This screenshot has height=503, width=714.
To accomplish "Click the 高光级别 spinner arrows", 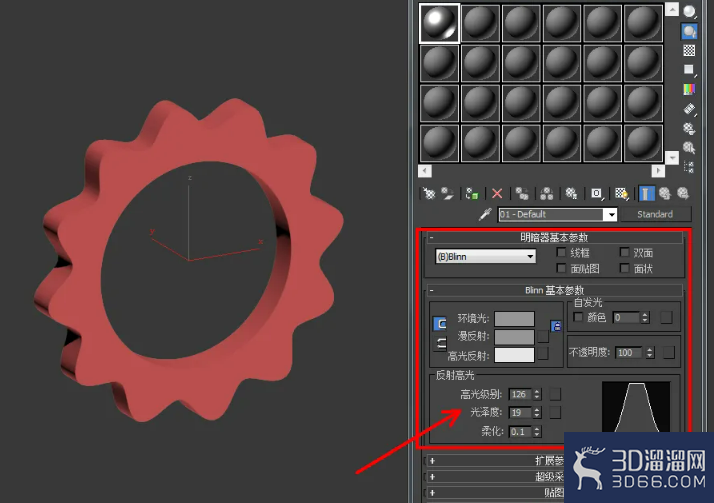I will tap(537, 394).
